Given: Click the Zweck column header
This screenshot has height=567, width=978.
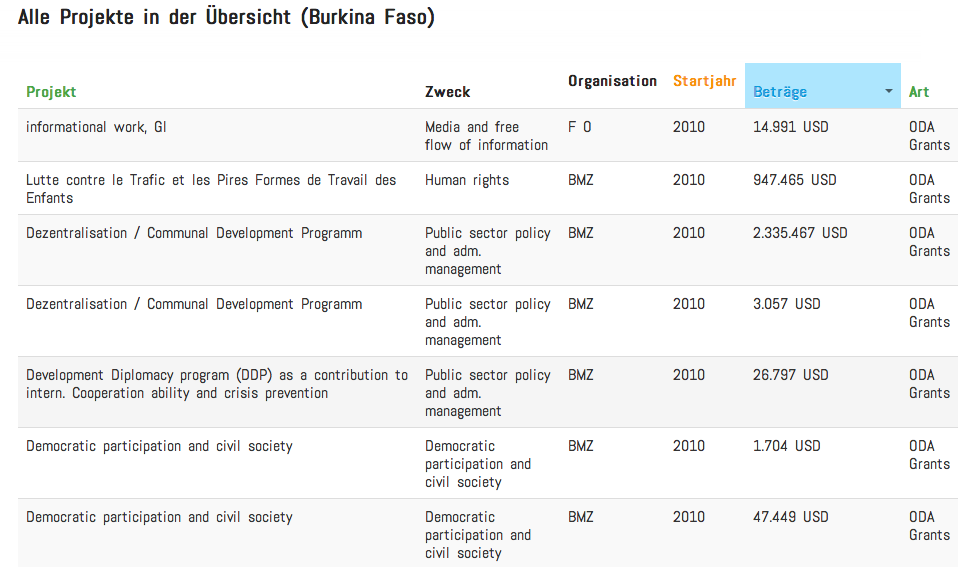Looking at the screenshot, I should [447, 92].
